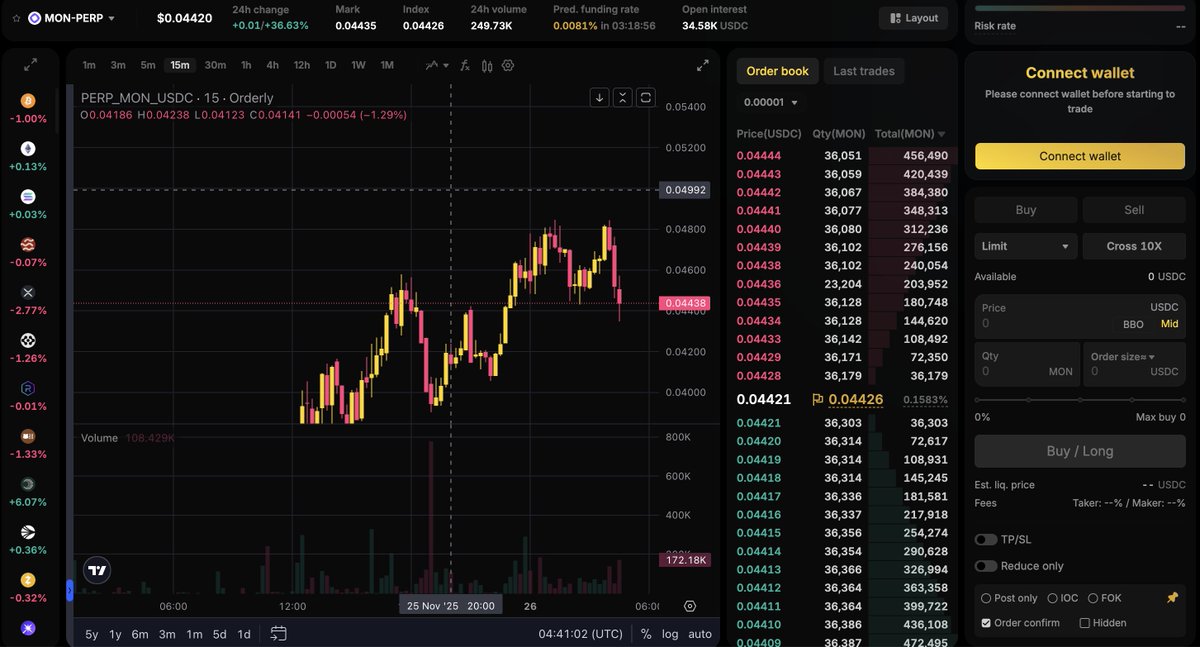
Task: Click the yellow Connect wallet button
Action: tap(1080, 156)
